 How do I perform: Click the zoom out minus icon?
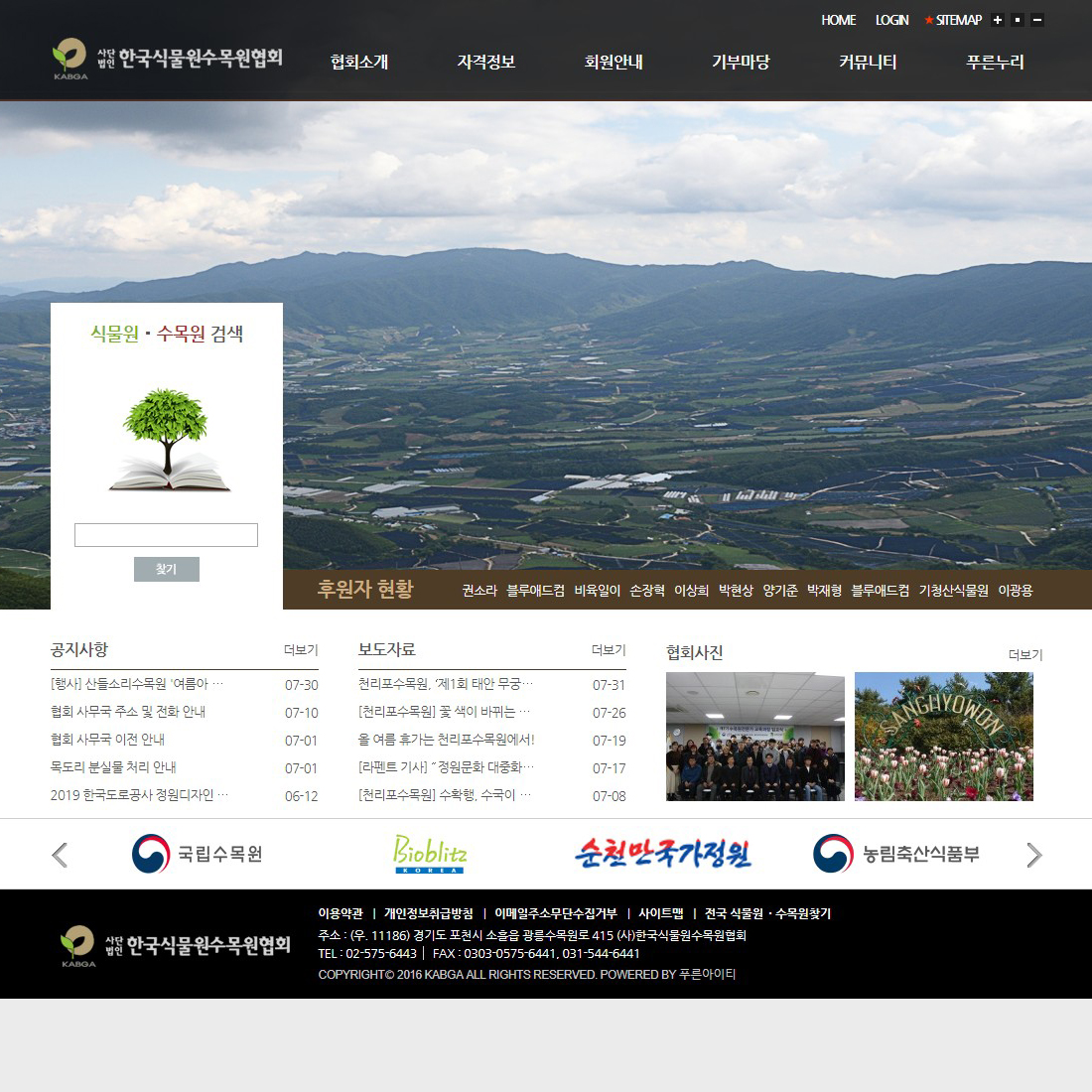click(x=1037, y=20)
